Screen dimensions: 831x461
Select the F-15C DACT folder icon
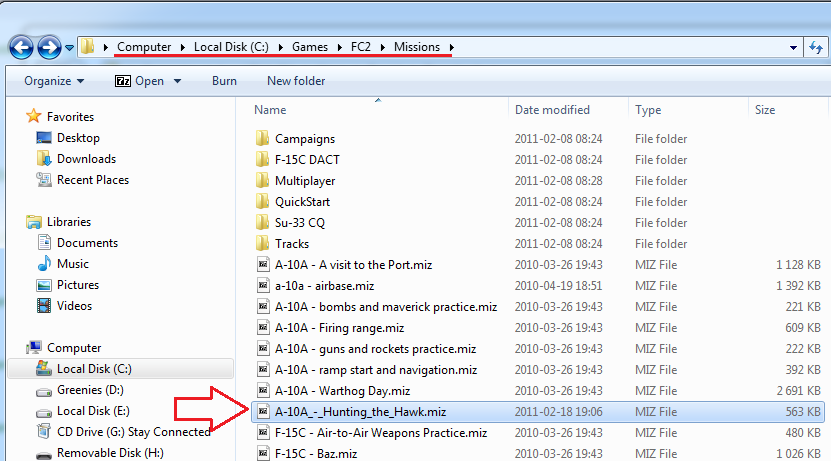(262, 159)
